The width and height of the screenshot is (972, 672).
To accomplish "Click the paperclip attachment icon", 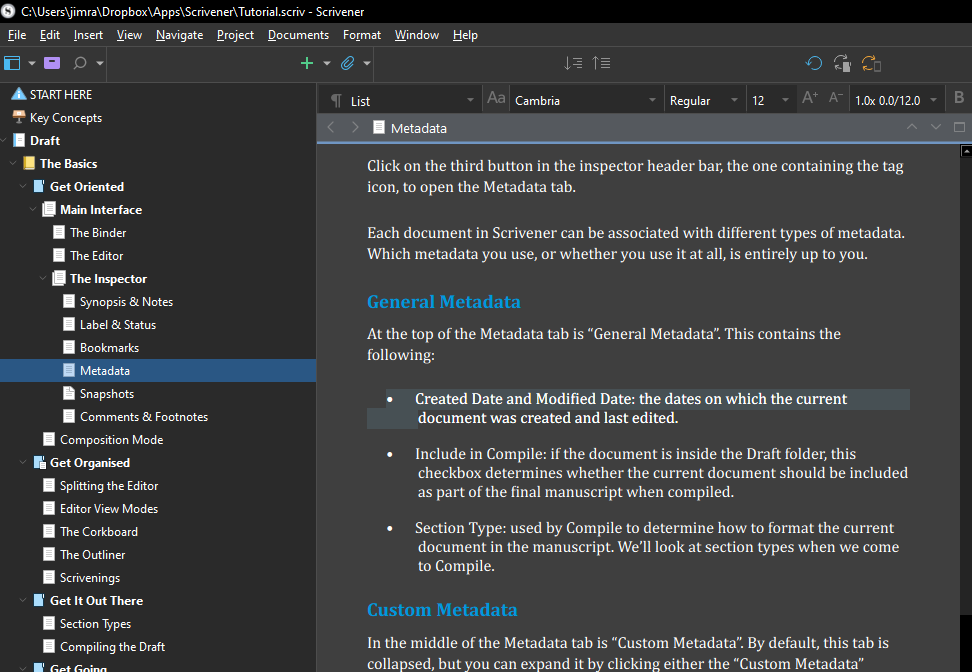I will coord(348,63).
